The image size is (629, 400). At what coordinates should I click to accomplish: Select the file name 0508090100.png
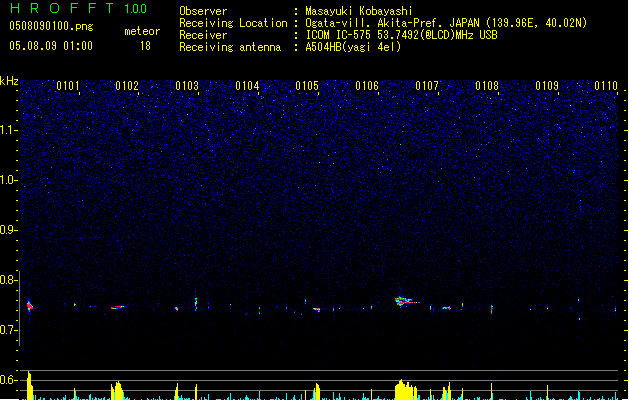51,26
